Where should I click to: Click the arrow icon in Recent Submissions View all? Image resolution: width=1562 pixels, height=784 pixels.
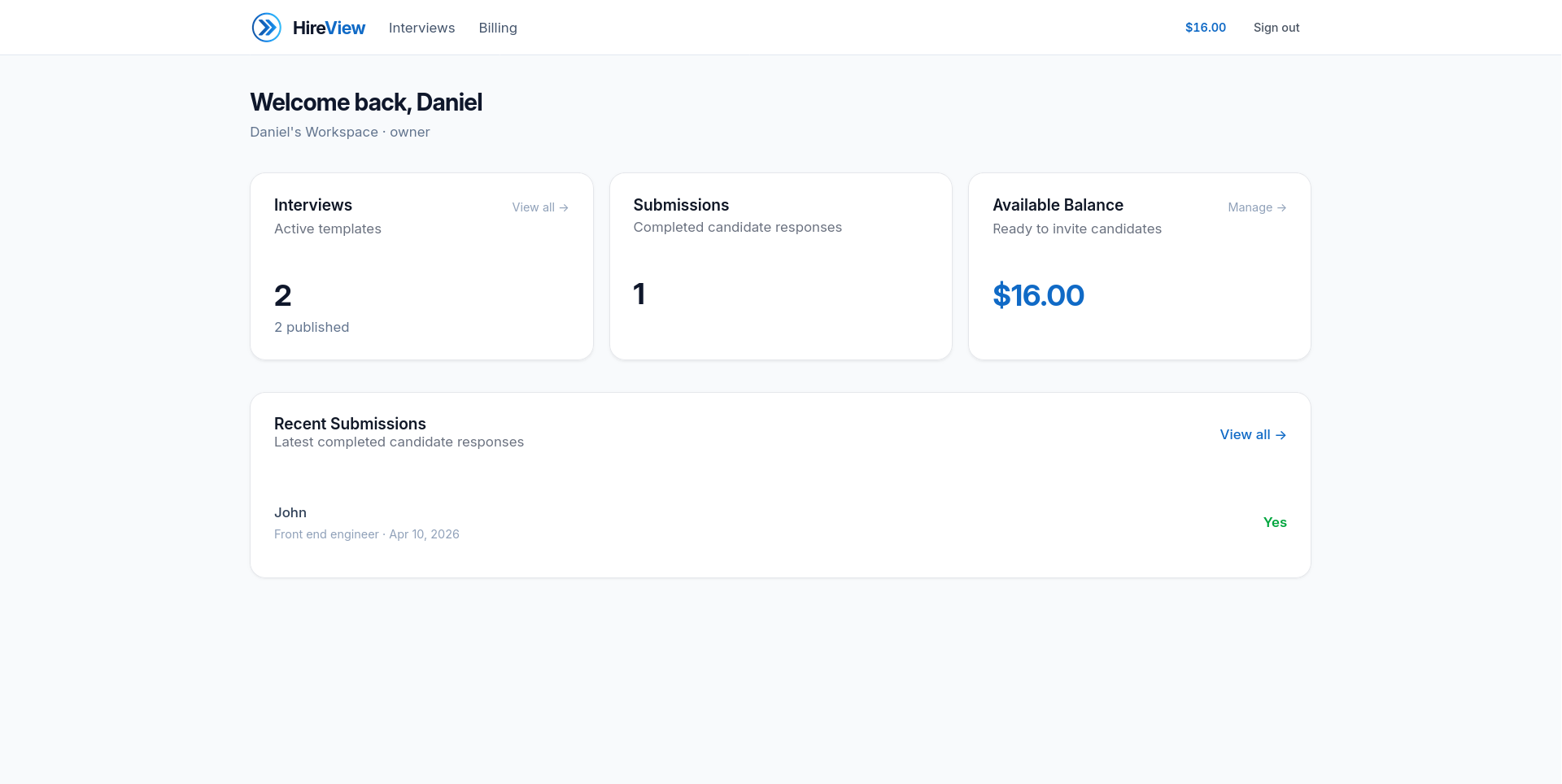coord(1281,434)
